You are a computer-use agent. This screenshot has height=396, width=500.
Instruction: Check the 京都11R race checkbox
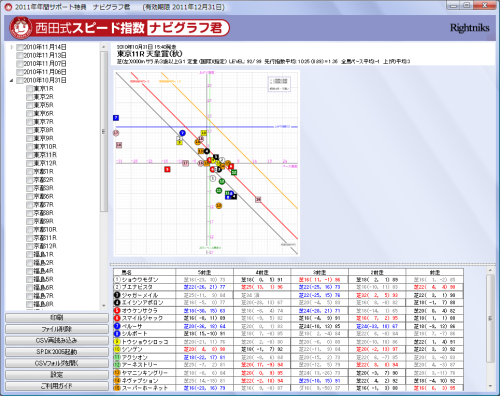coord(30,238)
